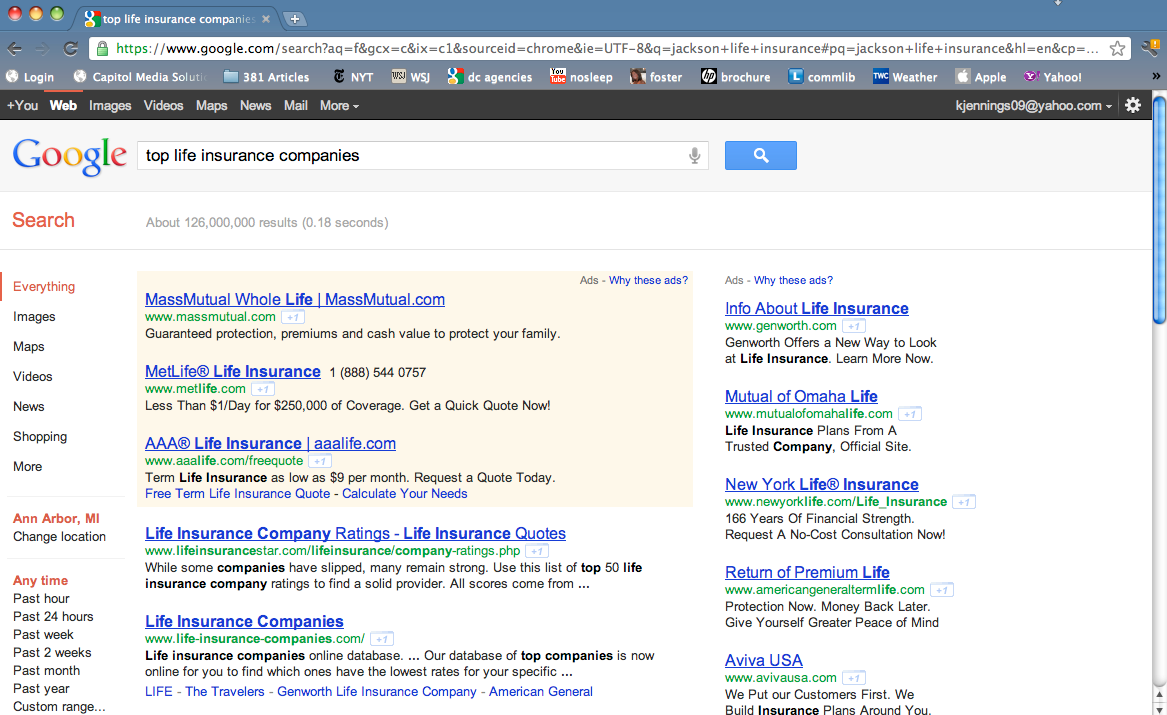Viewport: 1167px width, 715px height.
Task: Switch to Maps in the top bar
Action: pyautogui.click(x=211, y=106)
